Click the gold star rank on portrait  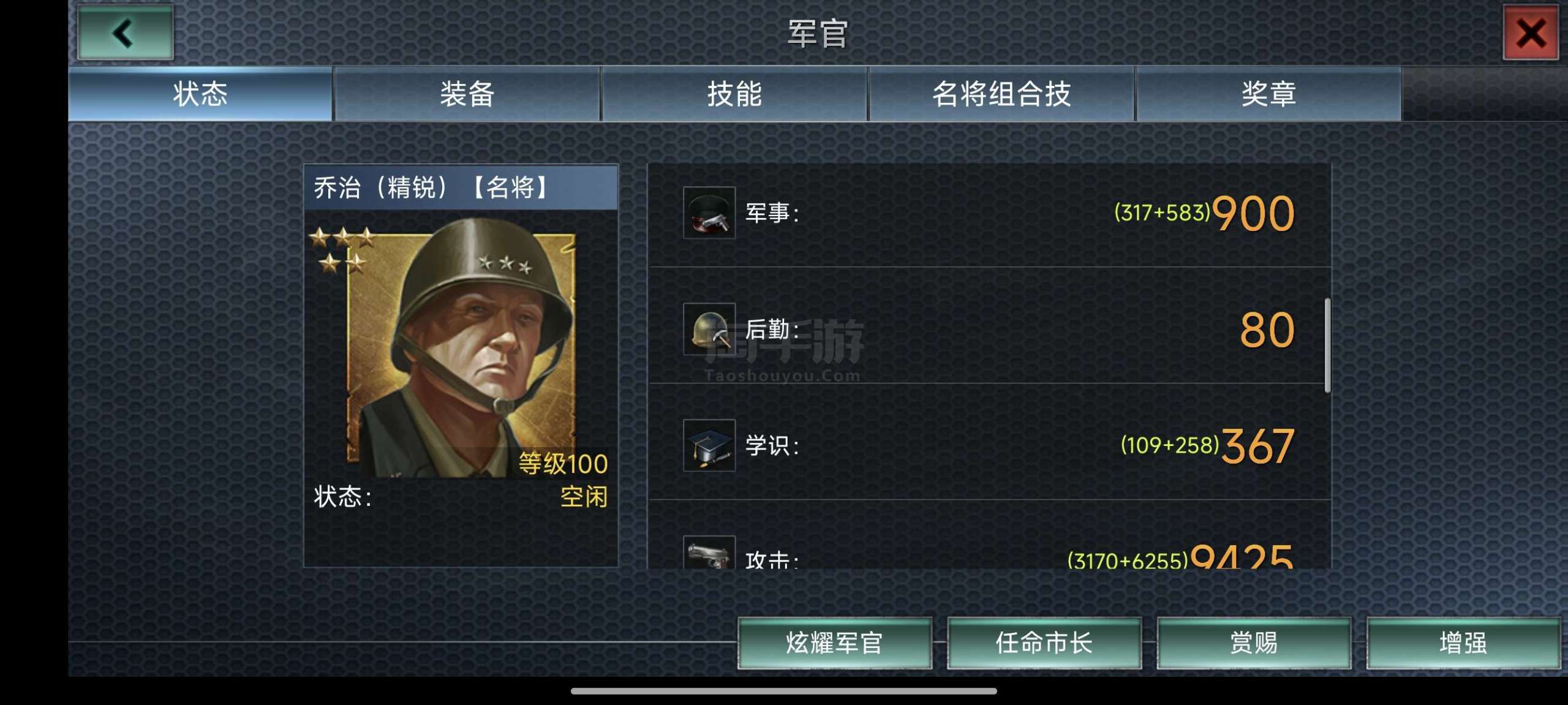click(x=342, y=251)
